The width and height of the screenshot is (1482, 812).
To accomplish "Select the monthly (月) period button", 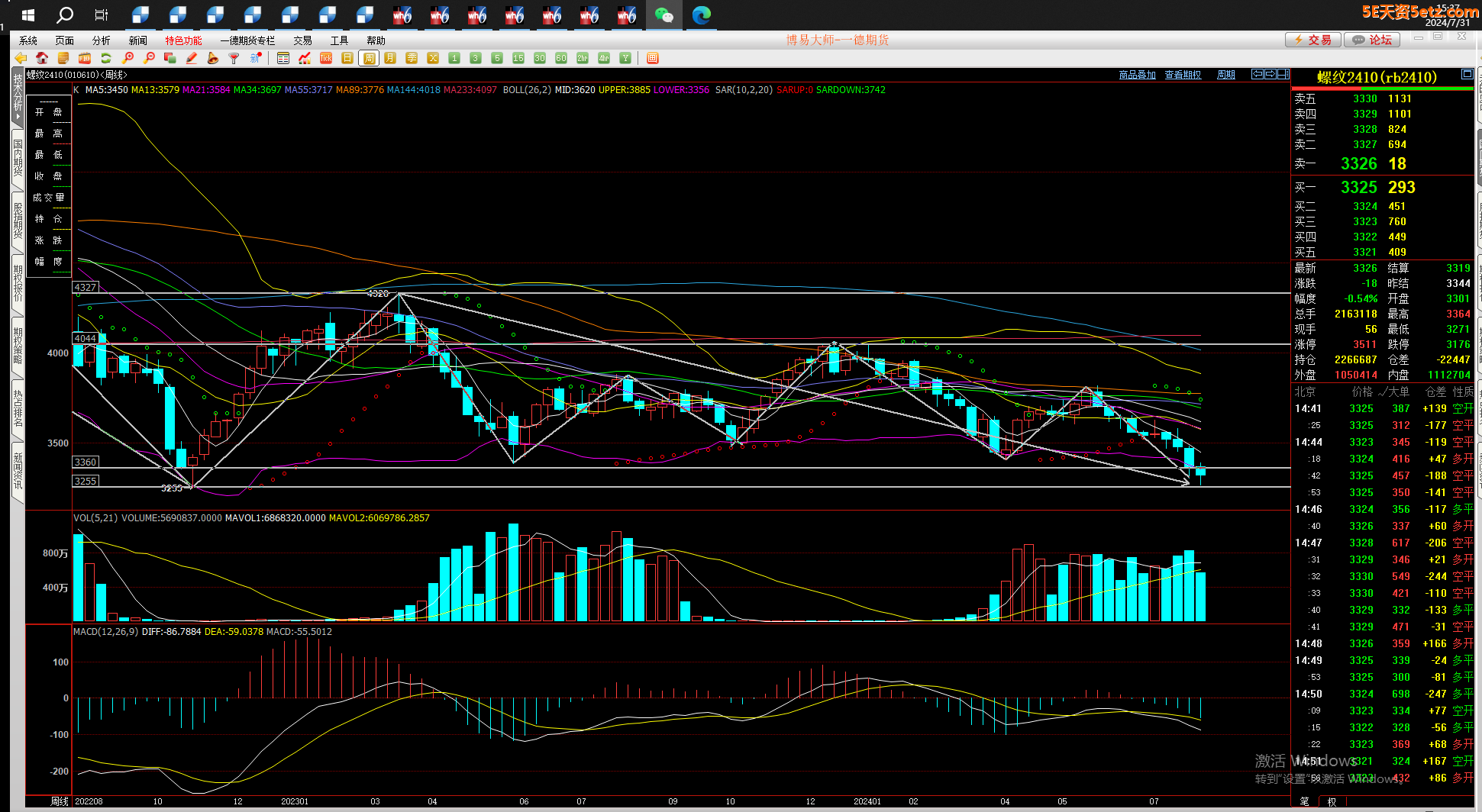I will pos(390,59).
